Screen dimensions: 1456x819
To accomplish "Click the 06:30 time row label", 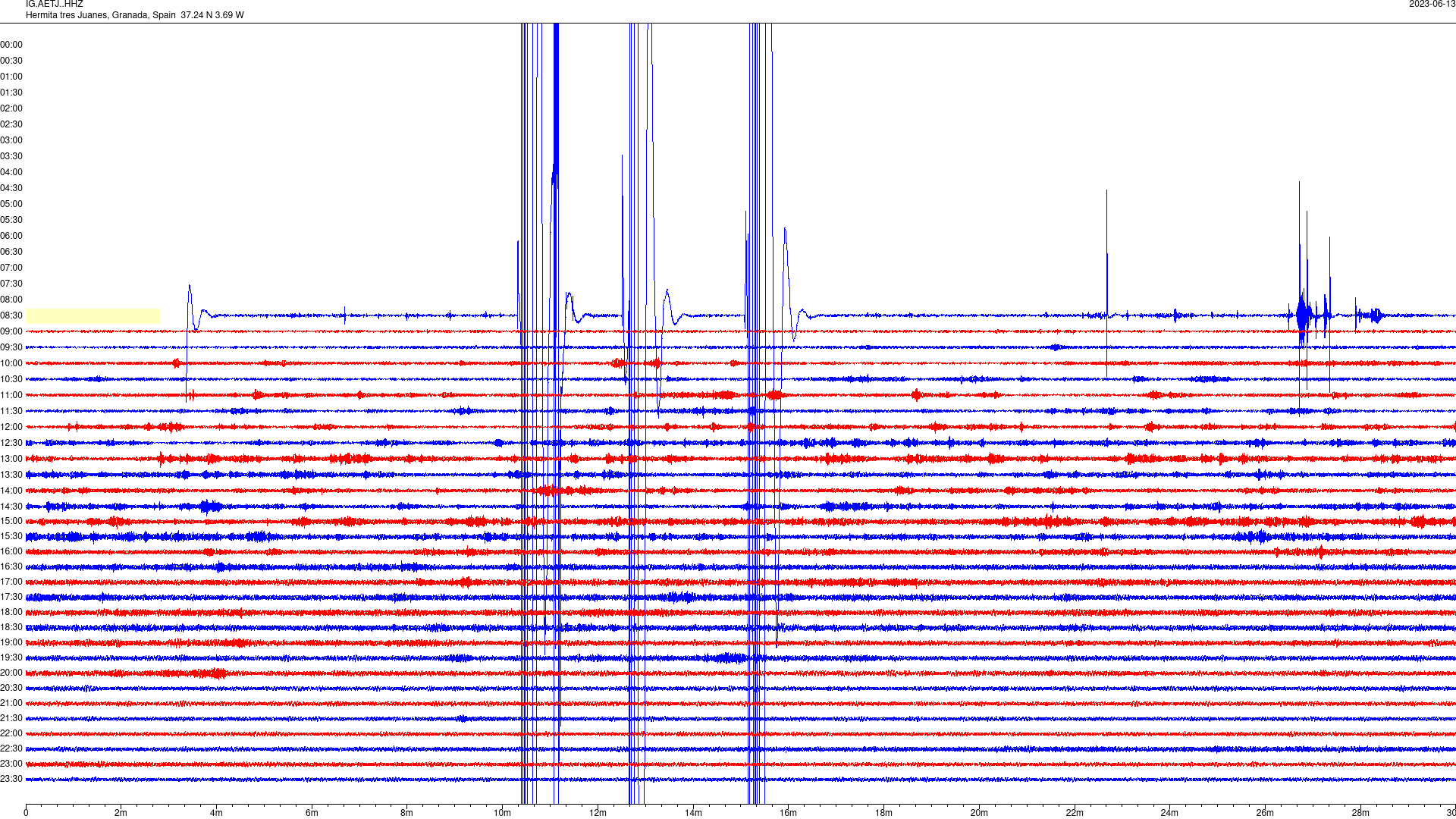I will point(11,252).
